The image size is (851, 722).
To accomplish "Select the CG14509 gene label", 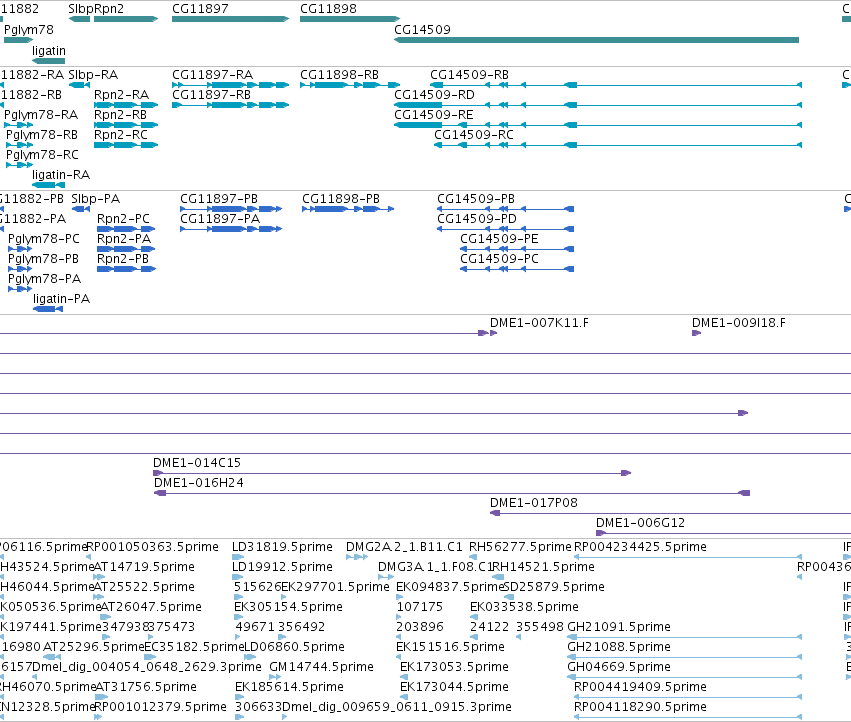I will coord(422,29).
